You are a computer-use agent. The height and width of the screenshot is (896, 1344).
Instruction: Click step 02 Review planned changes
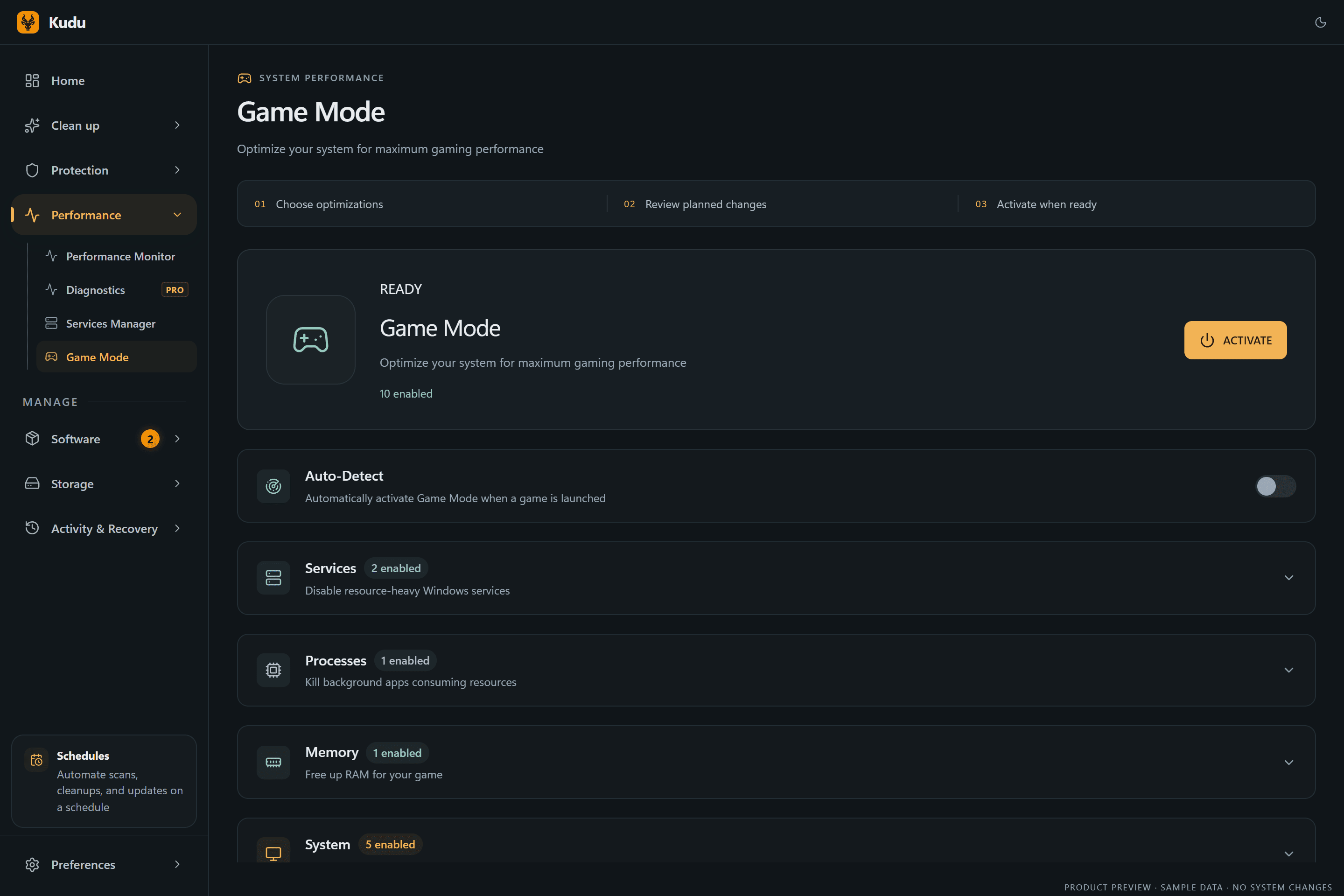(695, 204)
